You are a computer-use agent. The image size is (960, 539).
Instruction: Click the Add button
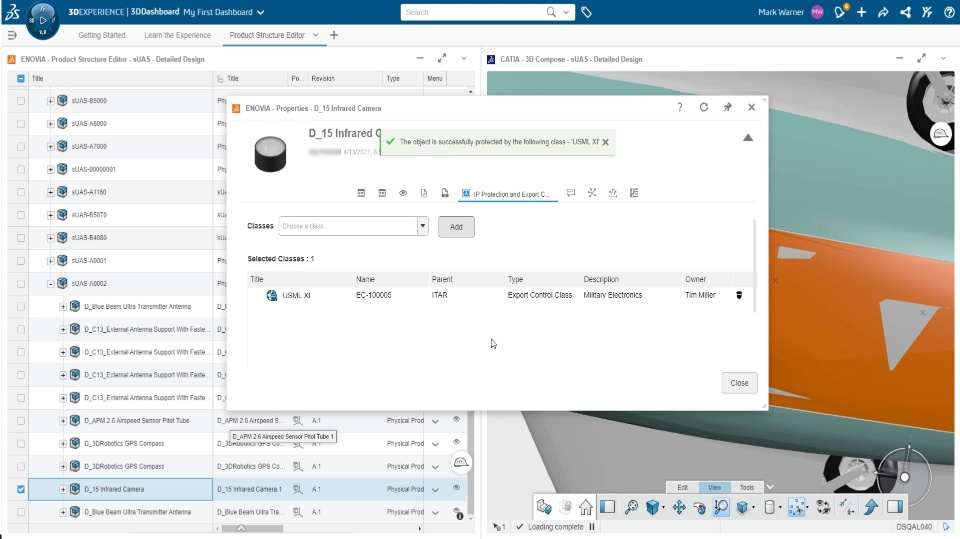pos(456,227)
